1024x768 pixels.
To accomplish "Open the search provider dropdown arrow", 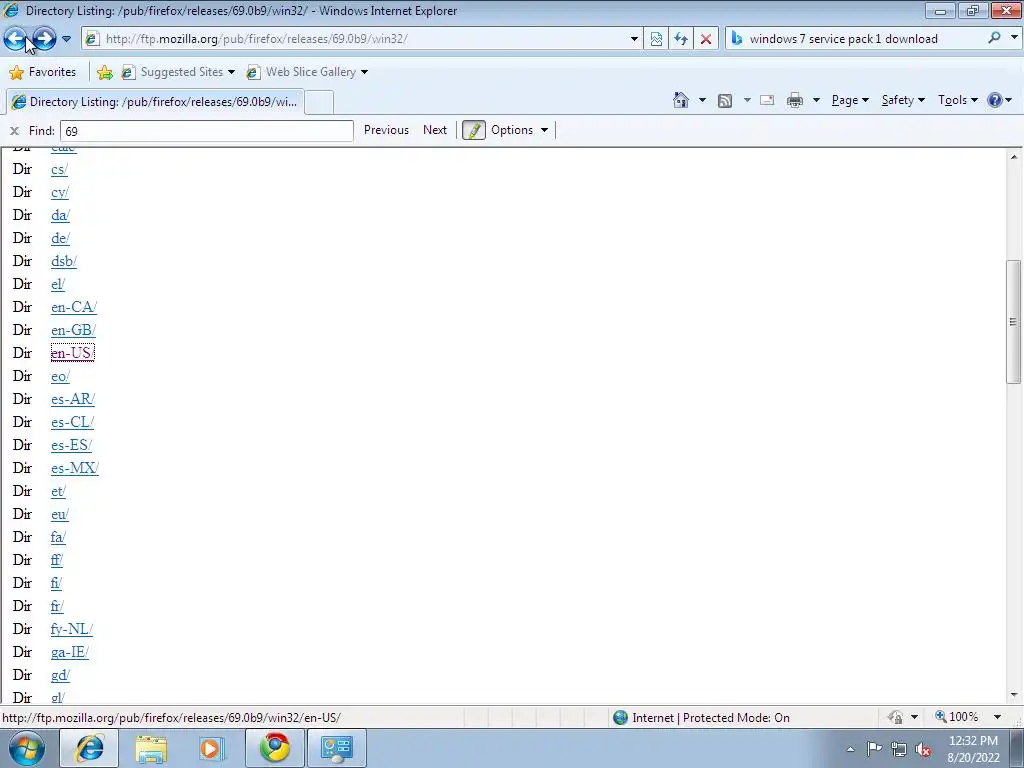I will [1014, 38].
